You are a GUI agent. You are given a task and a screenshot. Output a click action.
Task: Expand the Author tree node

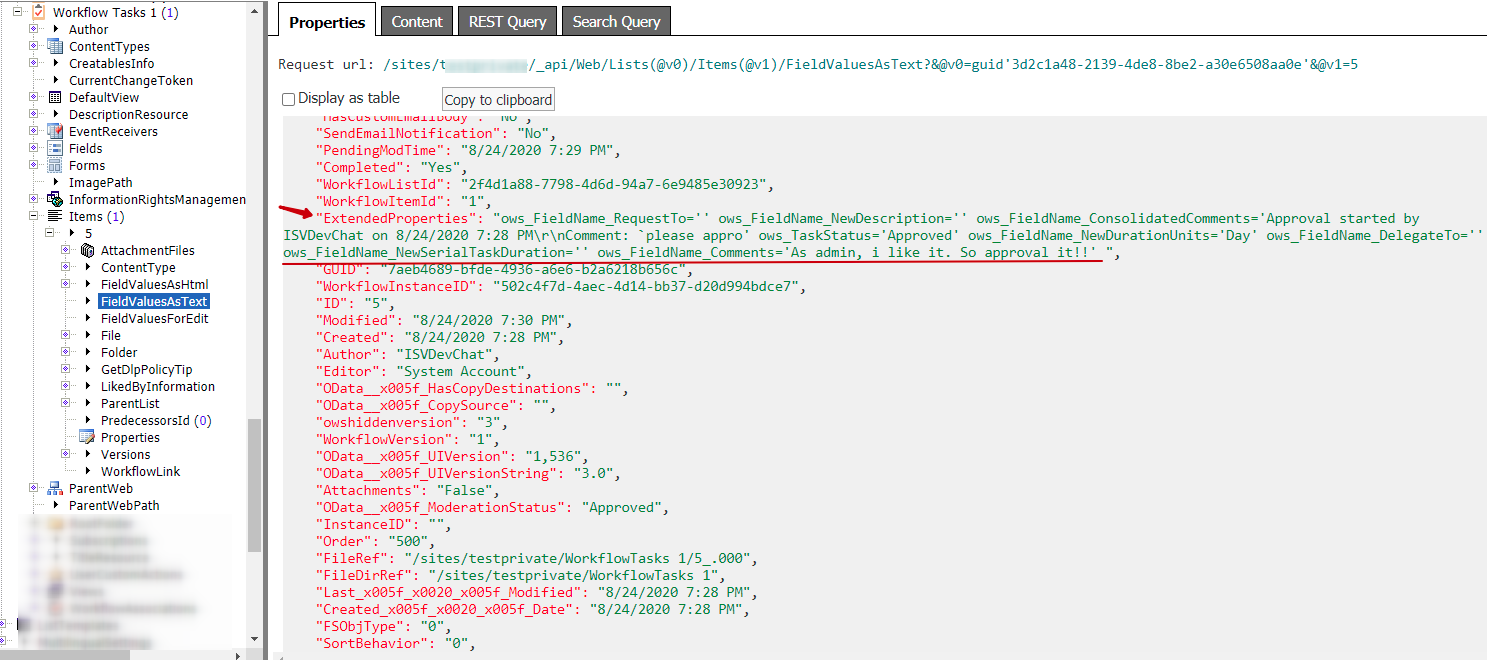[32, 29]
